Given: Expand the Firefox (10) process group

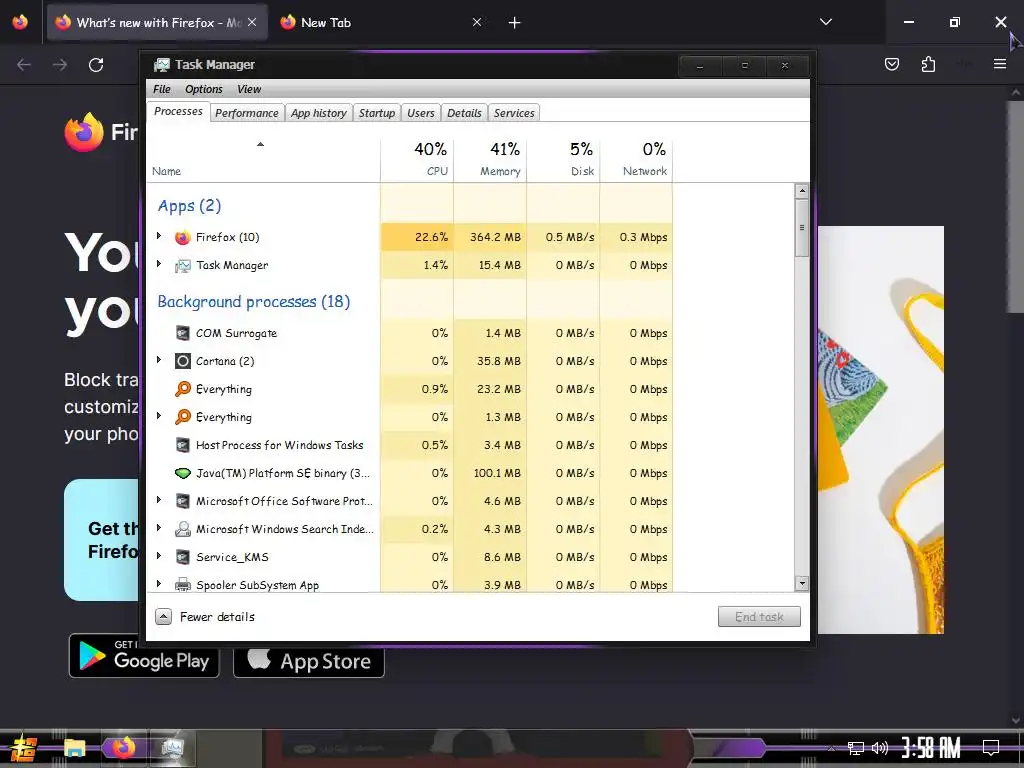Looking at the screenshot, I should (159, 236).
